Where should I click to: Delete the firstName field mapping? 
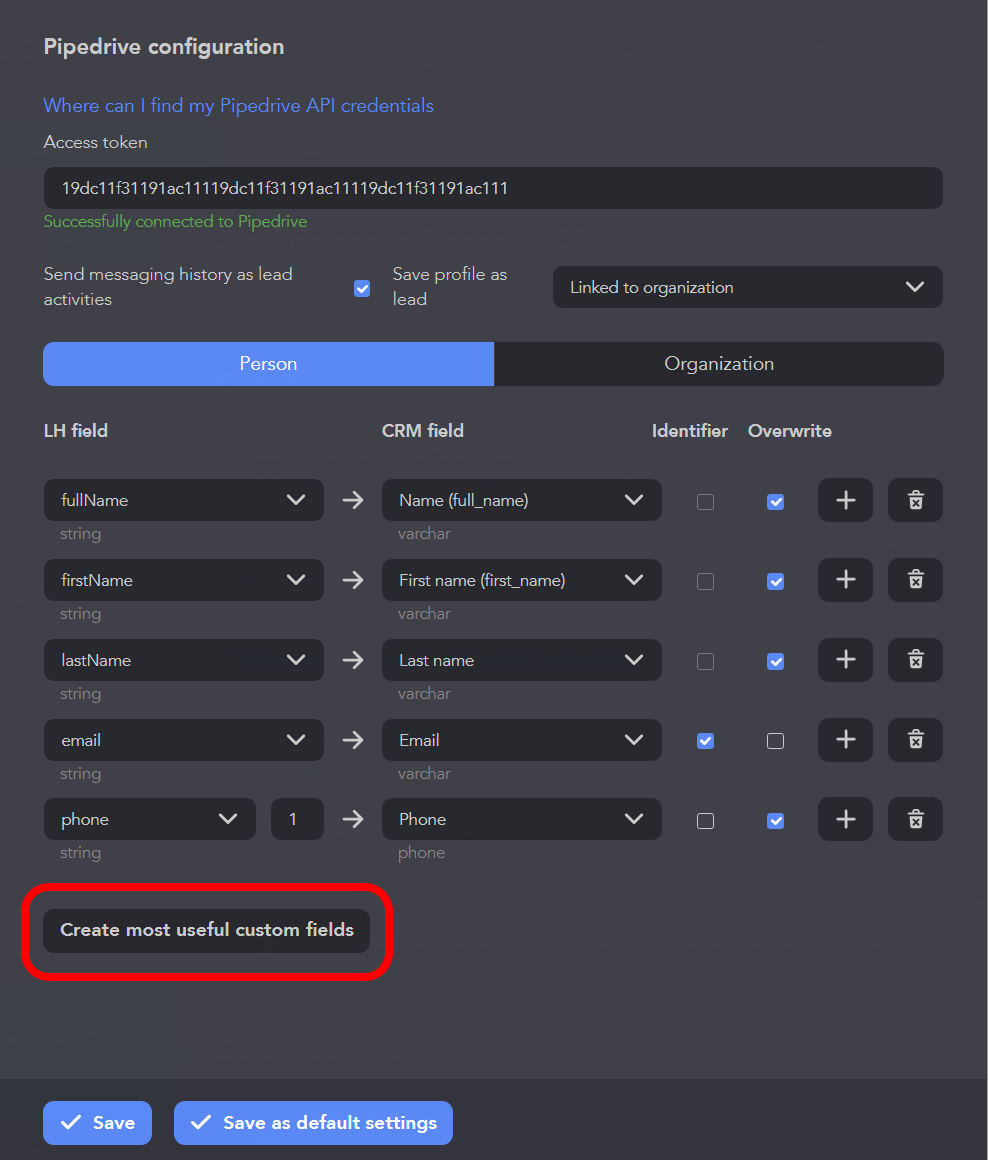(x=916, y=580)
